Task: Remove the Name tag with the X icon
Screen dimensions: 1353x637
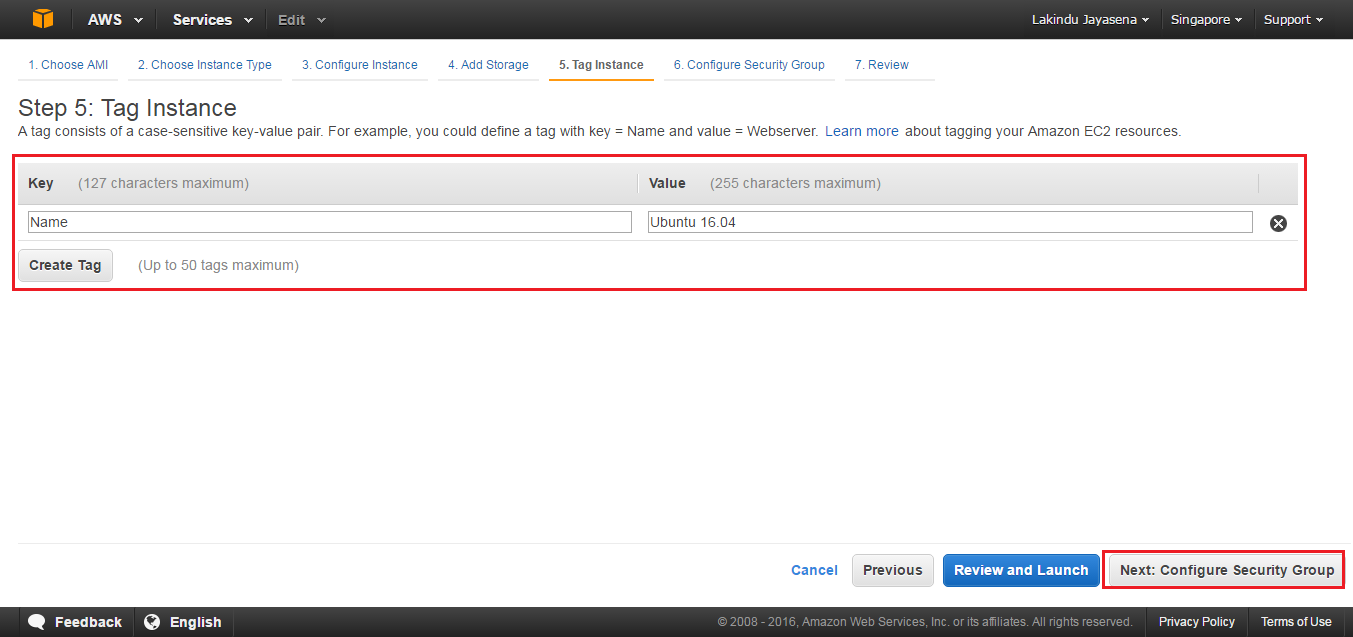Action: click(x=1278, y=223)
